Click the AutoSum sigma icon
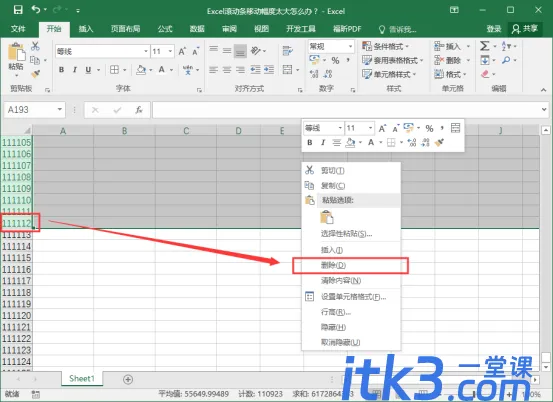 (x=485, y=46)
